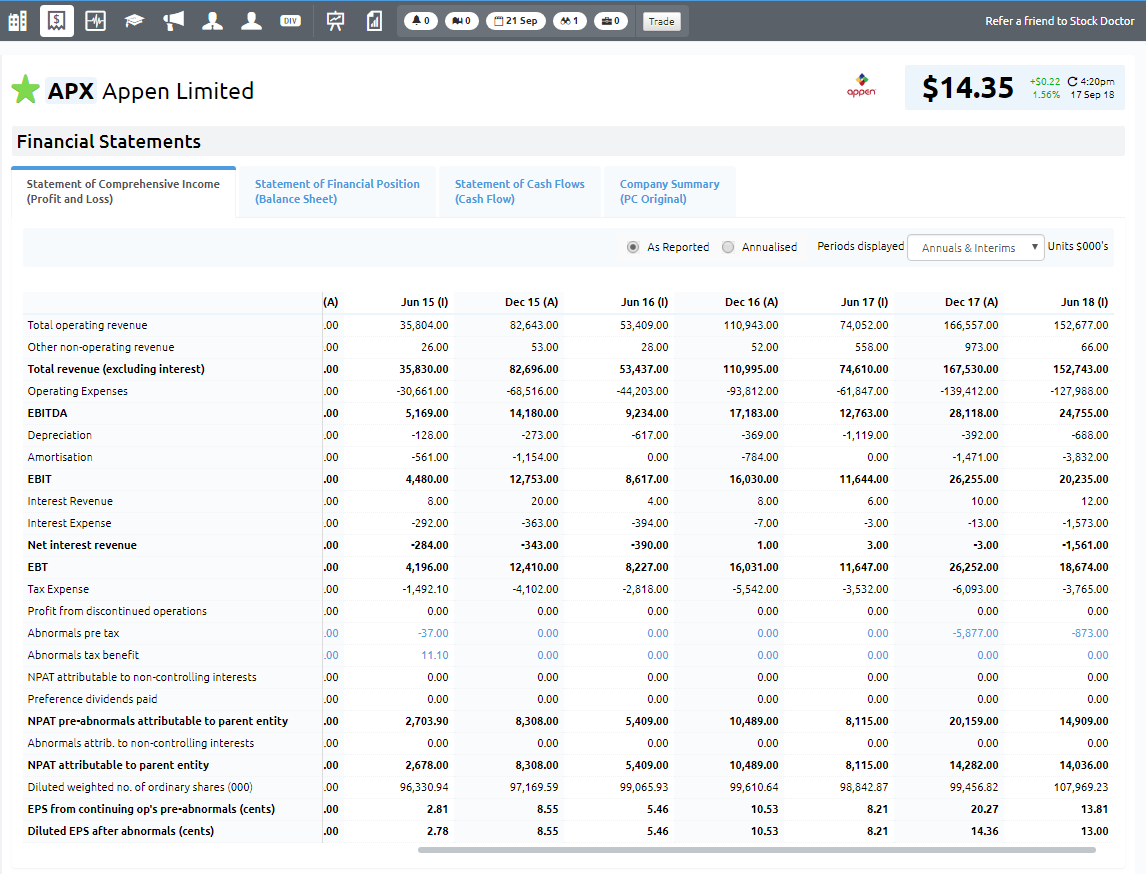Click the Appen company logo
This screenshot has height=874, width=1146.
click(x=862, y=86)
